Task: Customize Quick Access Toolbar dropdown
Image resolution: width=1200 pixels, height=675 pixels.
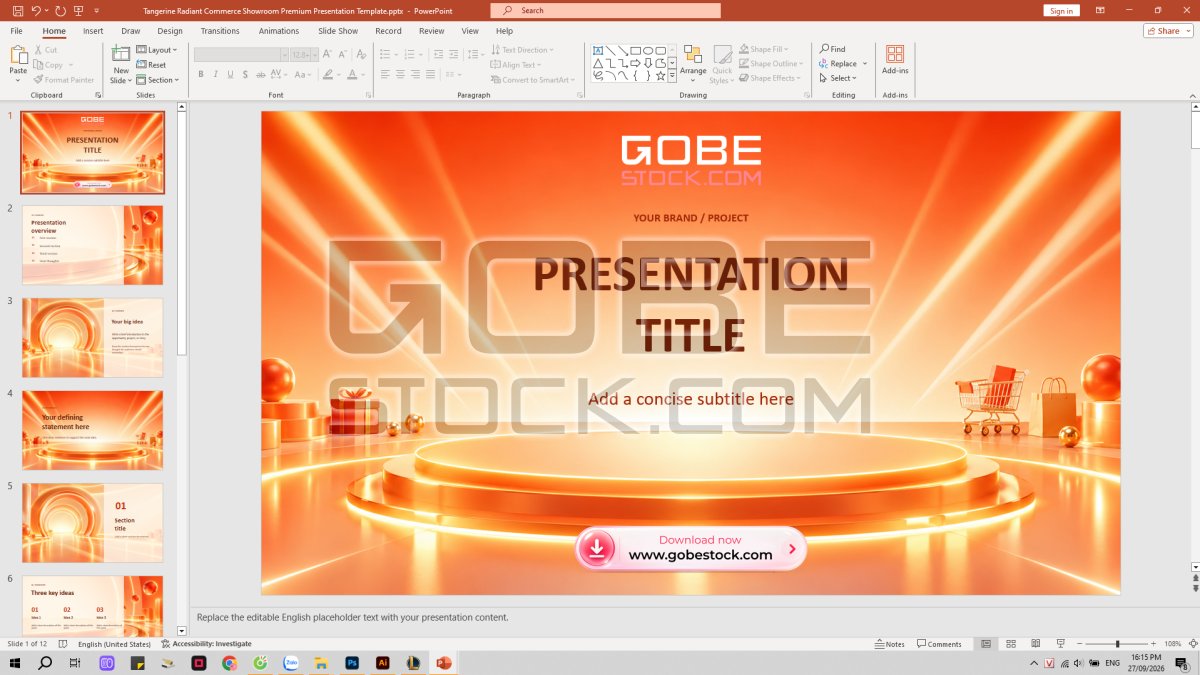Action: click(97, 10)
